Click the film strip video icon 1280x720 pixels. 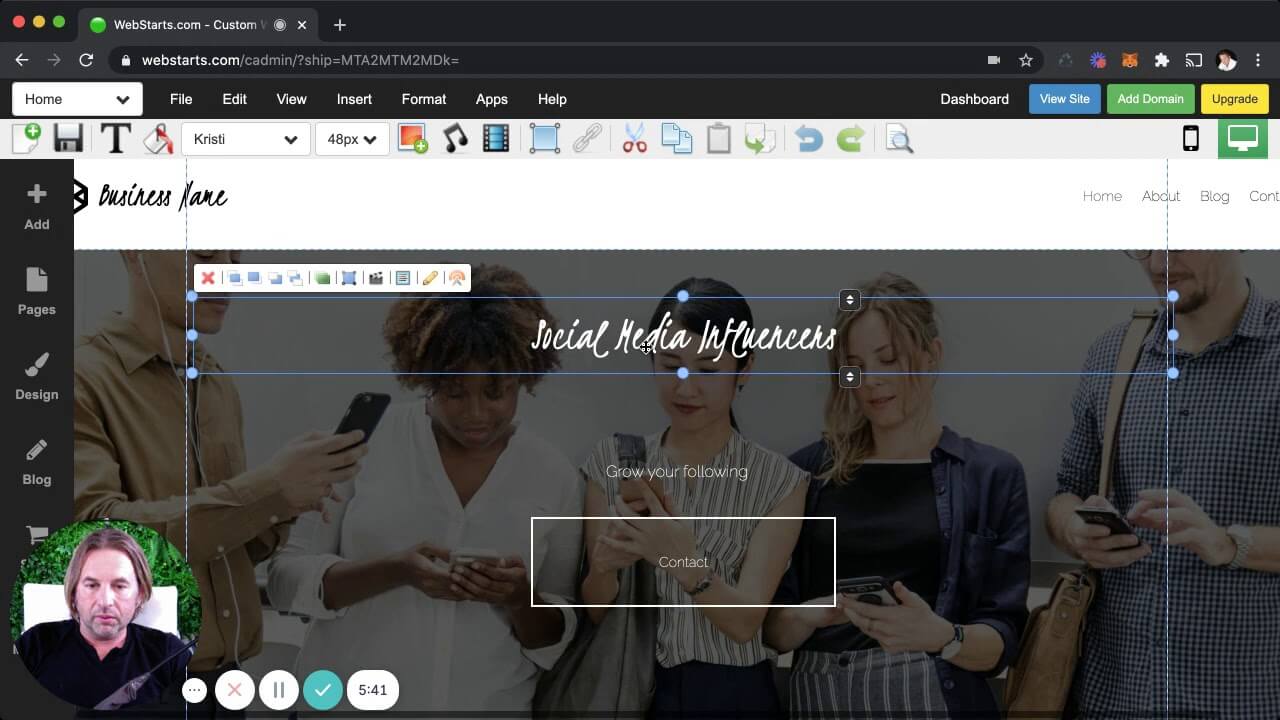click(496, 139)
